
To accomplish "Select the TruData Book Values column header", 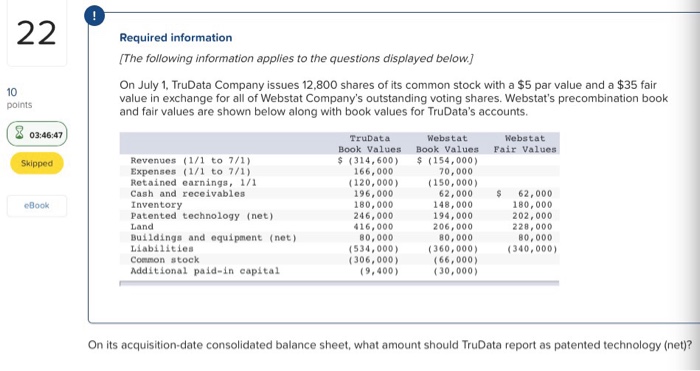I will coord(370,144).
